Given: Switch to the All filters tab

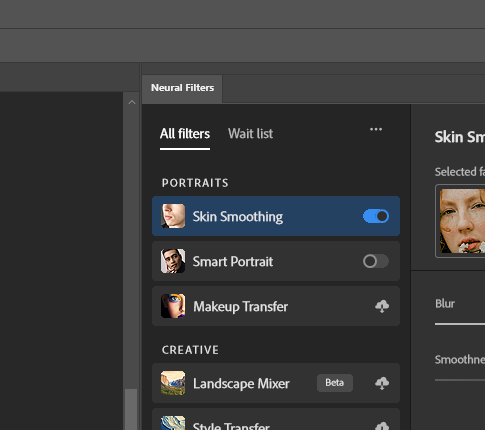Looking at the screenshot, I should pyautogui.click(x=185, y=134).
